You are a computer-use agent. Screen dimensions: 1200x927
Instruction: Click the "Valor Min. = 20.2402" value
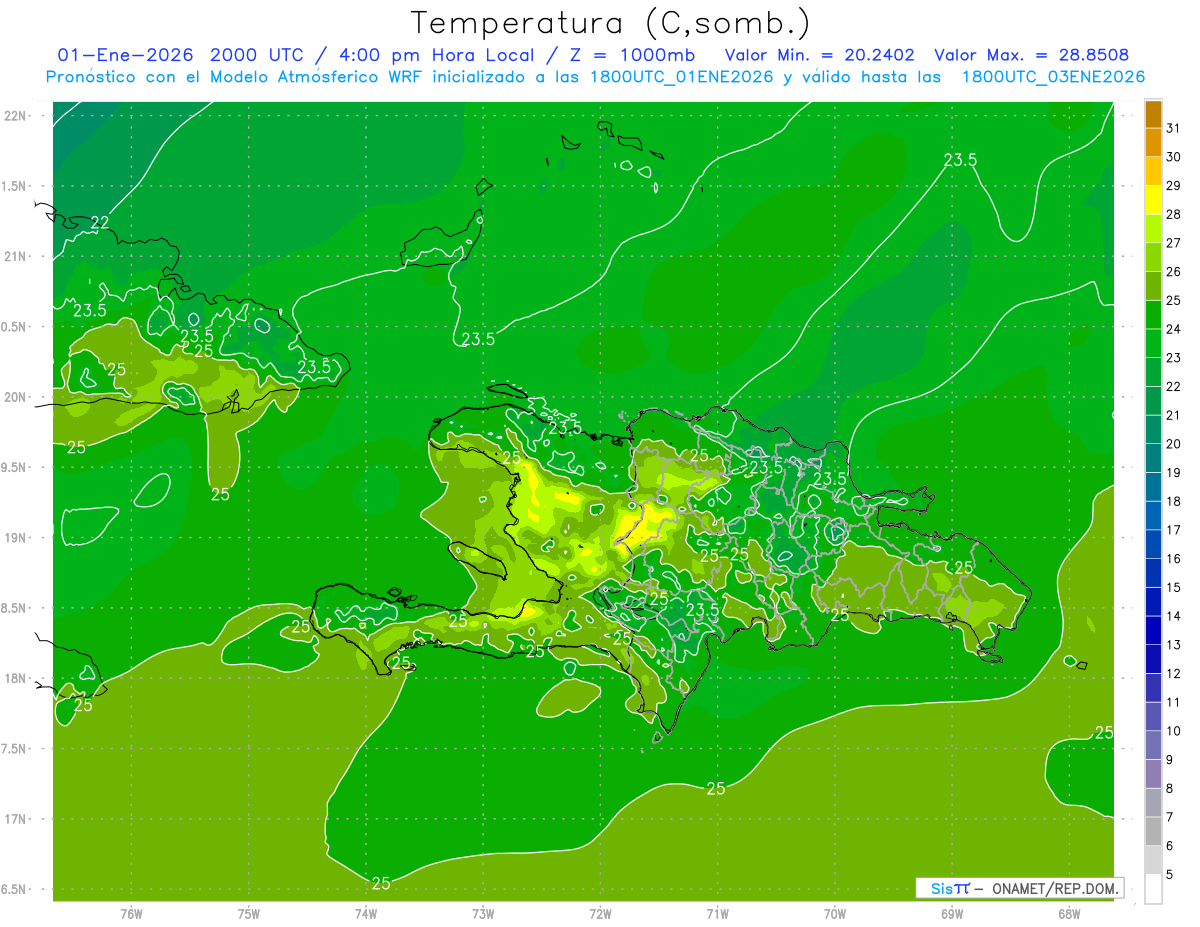tap(819, 55)
